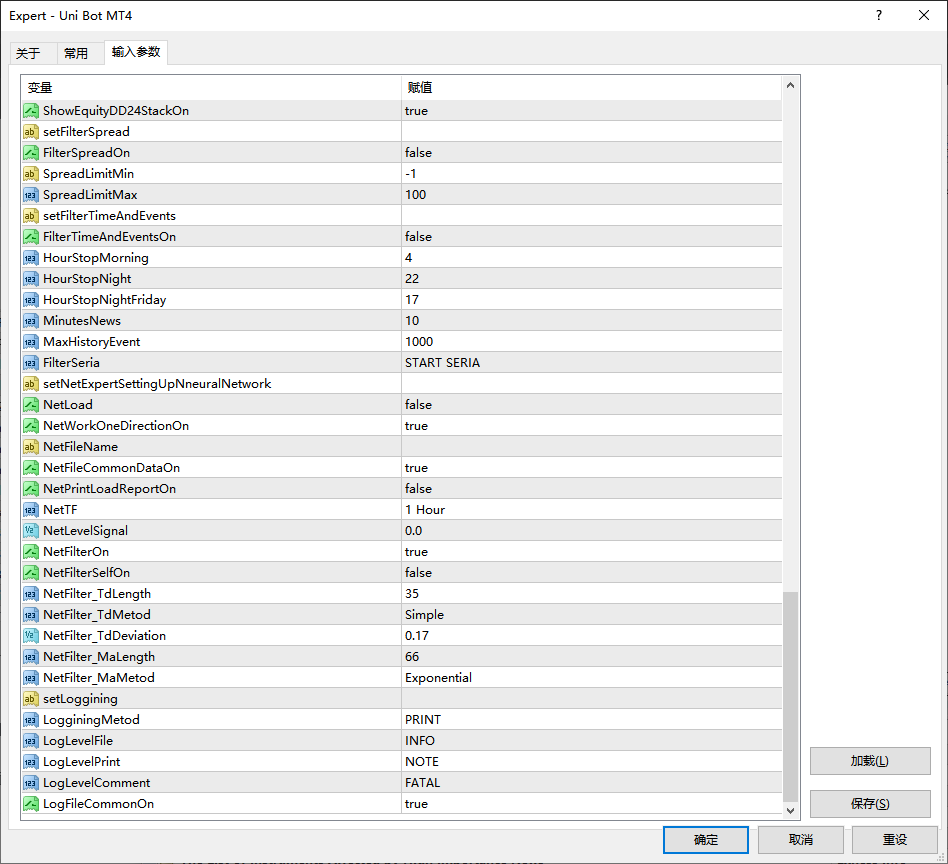Click the SpreadLimitMax integer type icon
This screenshot has width=948, height=864.
(x=31, y=195)
